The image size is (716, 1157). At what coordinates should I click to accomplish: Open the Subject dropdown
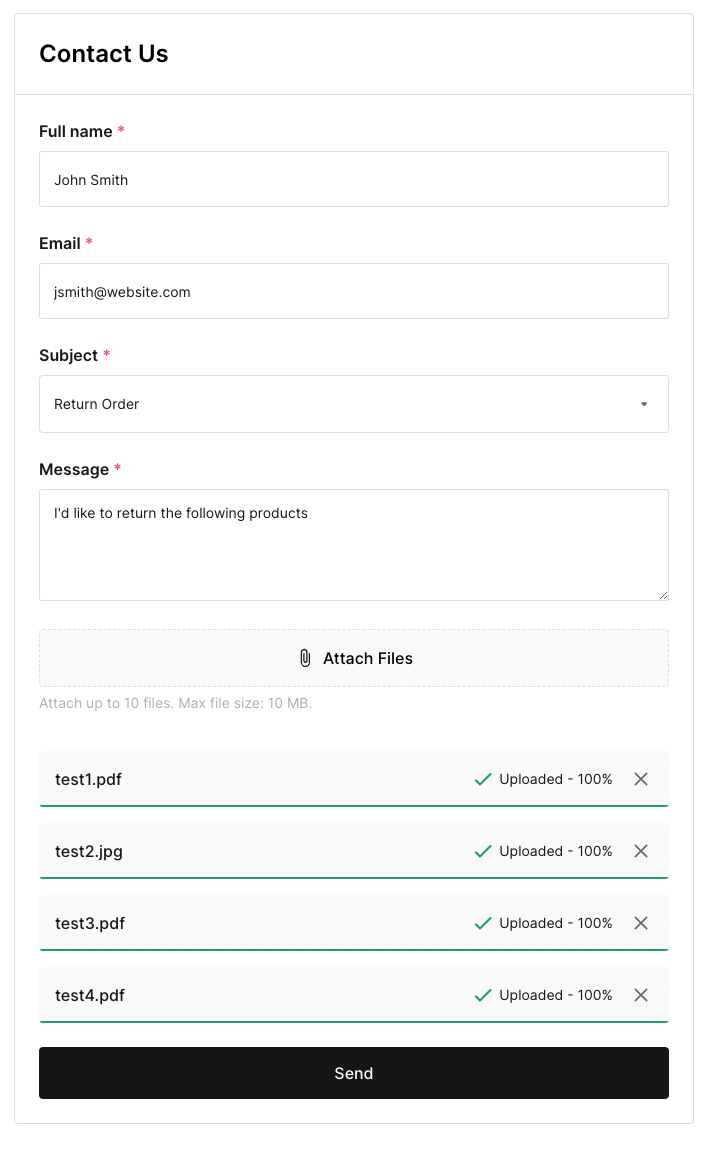[353, 404]
